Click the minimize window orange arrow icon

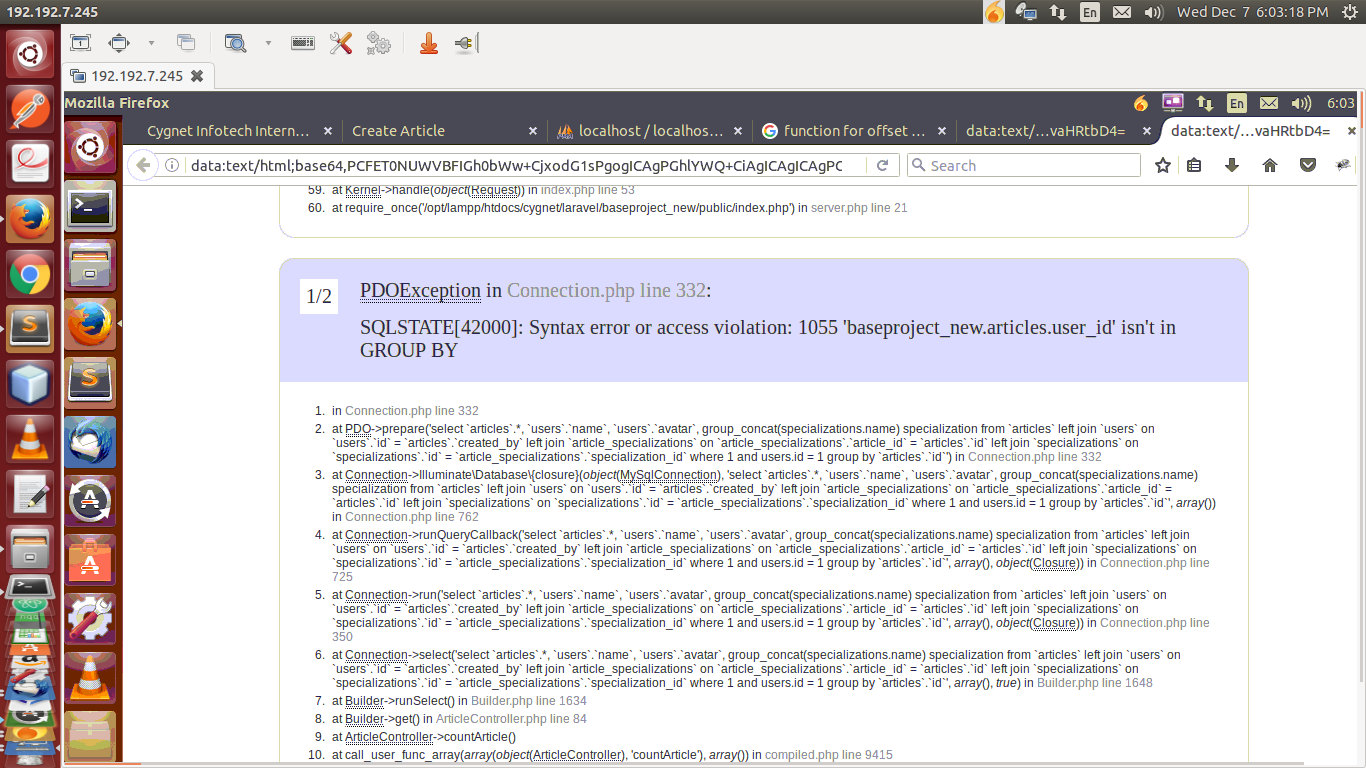pos(429,43)
